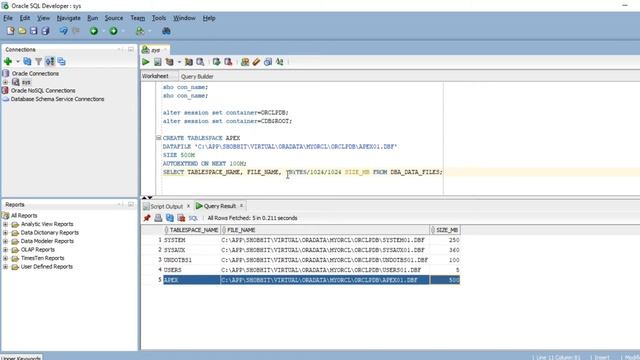Click the New file toolbar icon
Viewport: 640px width, 360px height.
click(11, 31)
